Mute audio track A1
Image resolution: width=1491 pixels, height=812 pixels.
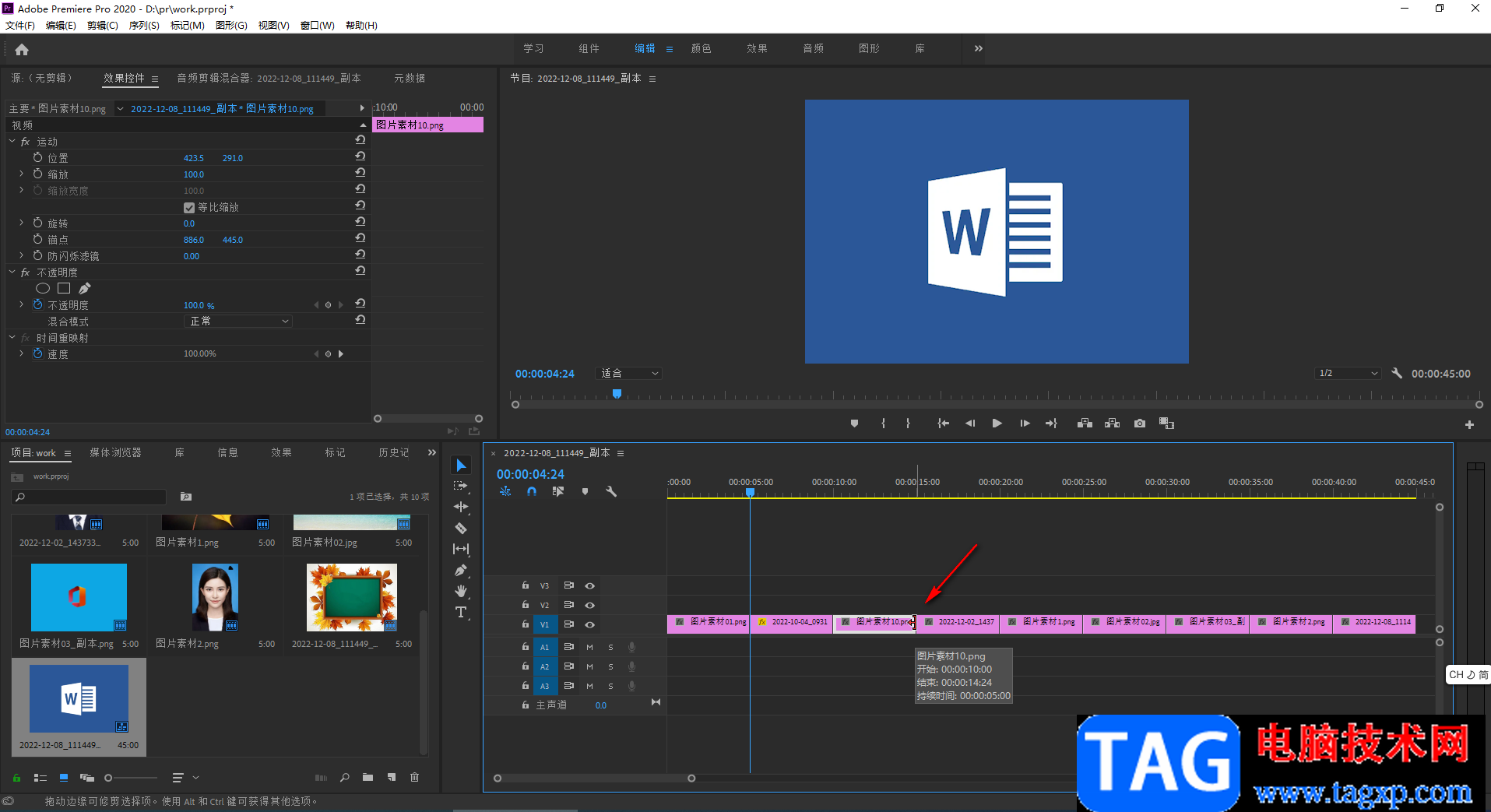click(589, 647)
